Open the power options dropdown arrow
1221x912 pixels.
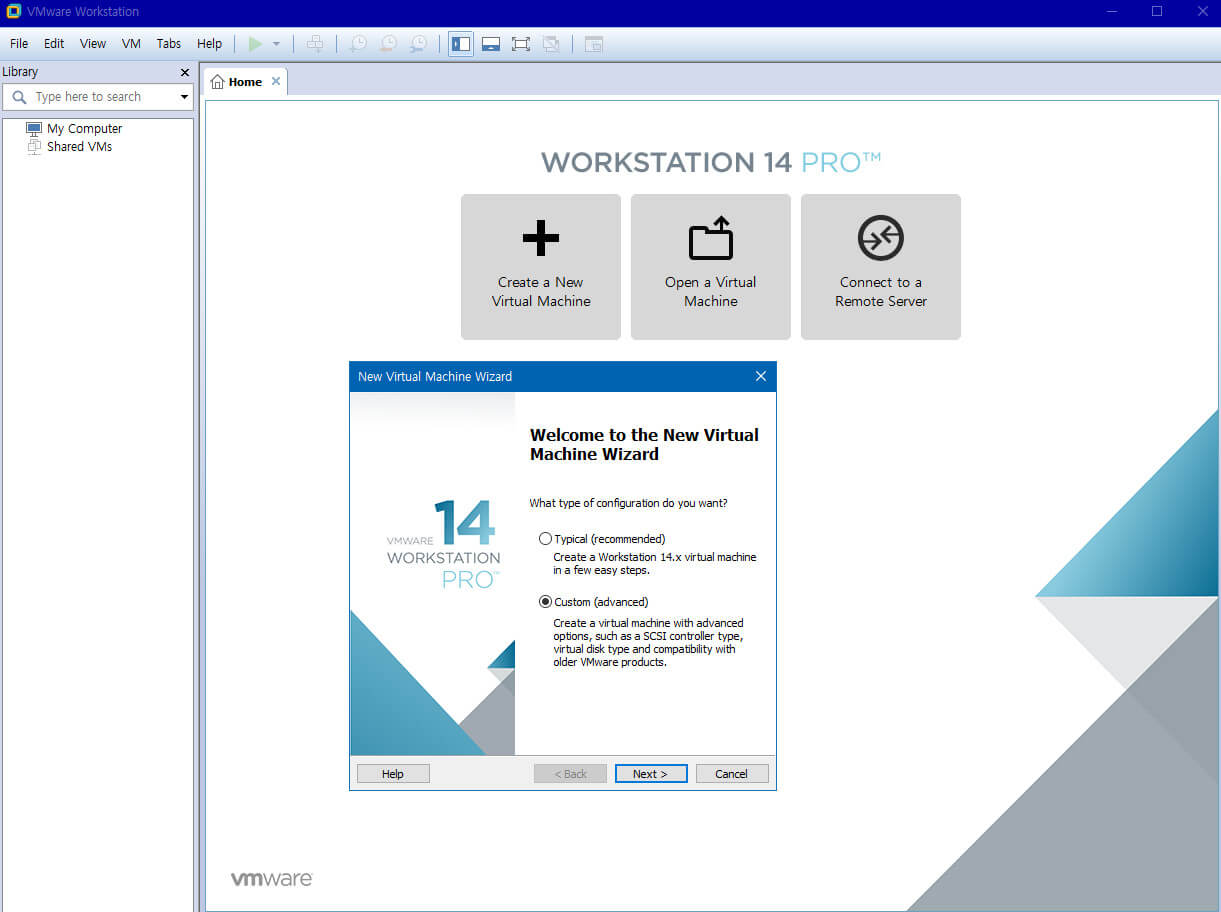coord(277,44)
